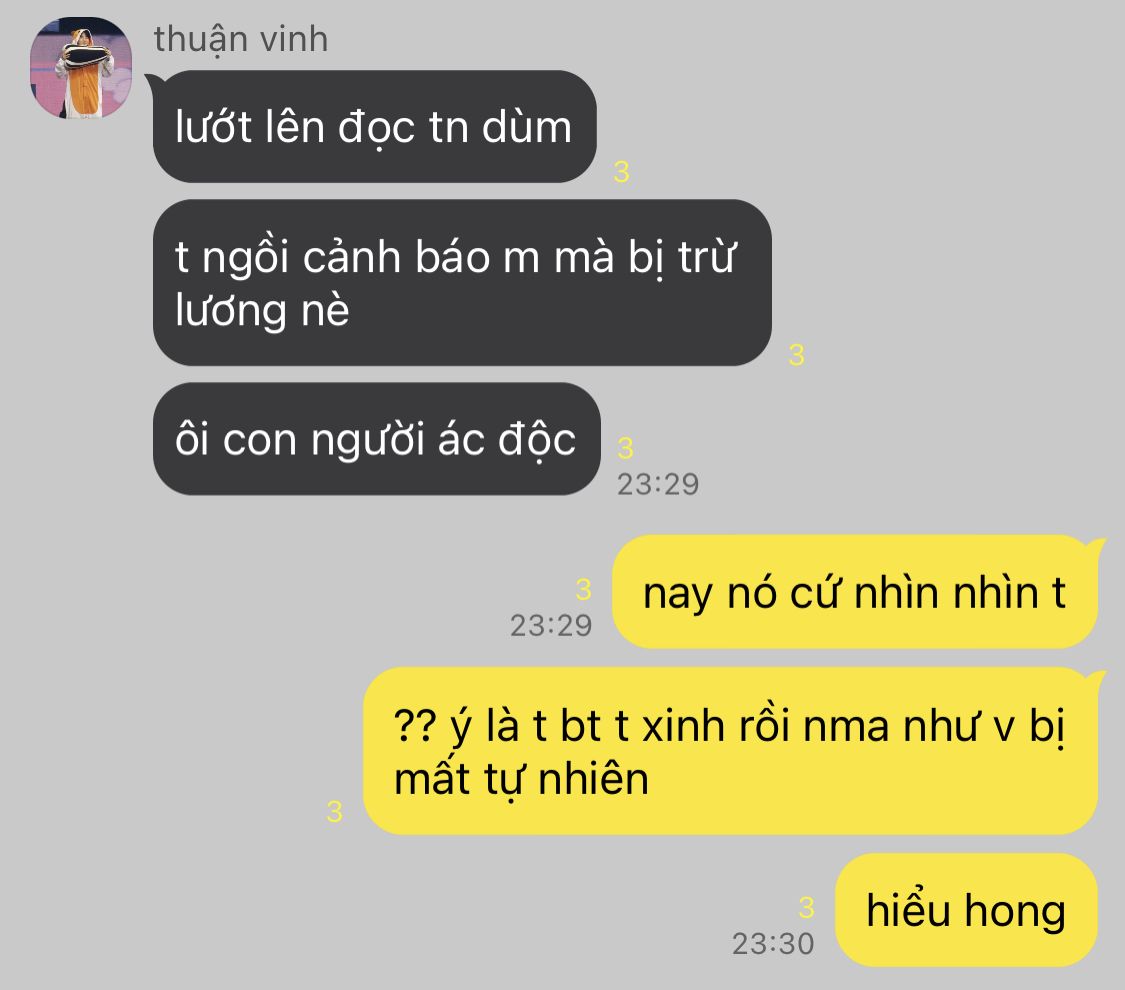Select the 'ôi con người ác độc' message

click(377, 439)
